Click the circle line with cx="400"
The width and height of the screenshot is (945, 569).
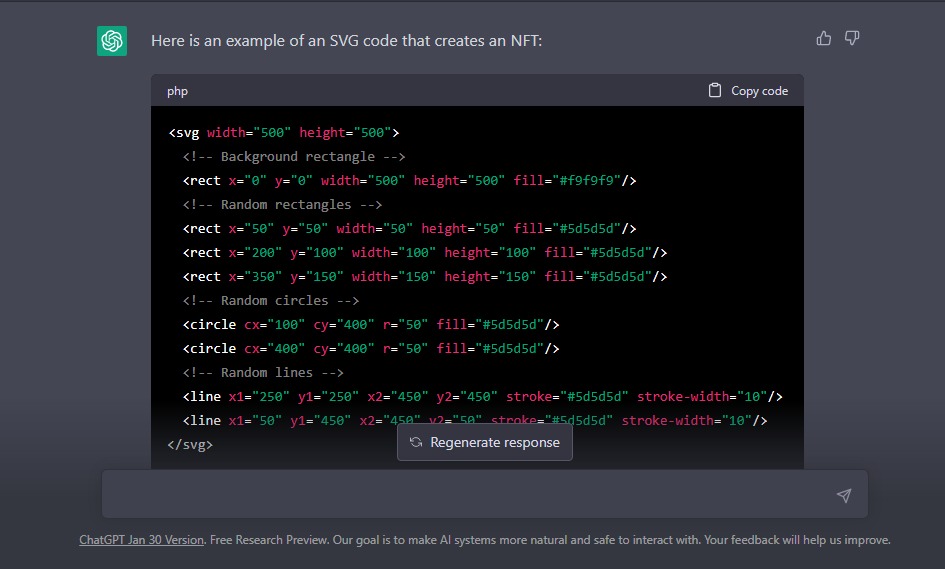(371, 349)
